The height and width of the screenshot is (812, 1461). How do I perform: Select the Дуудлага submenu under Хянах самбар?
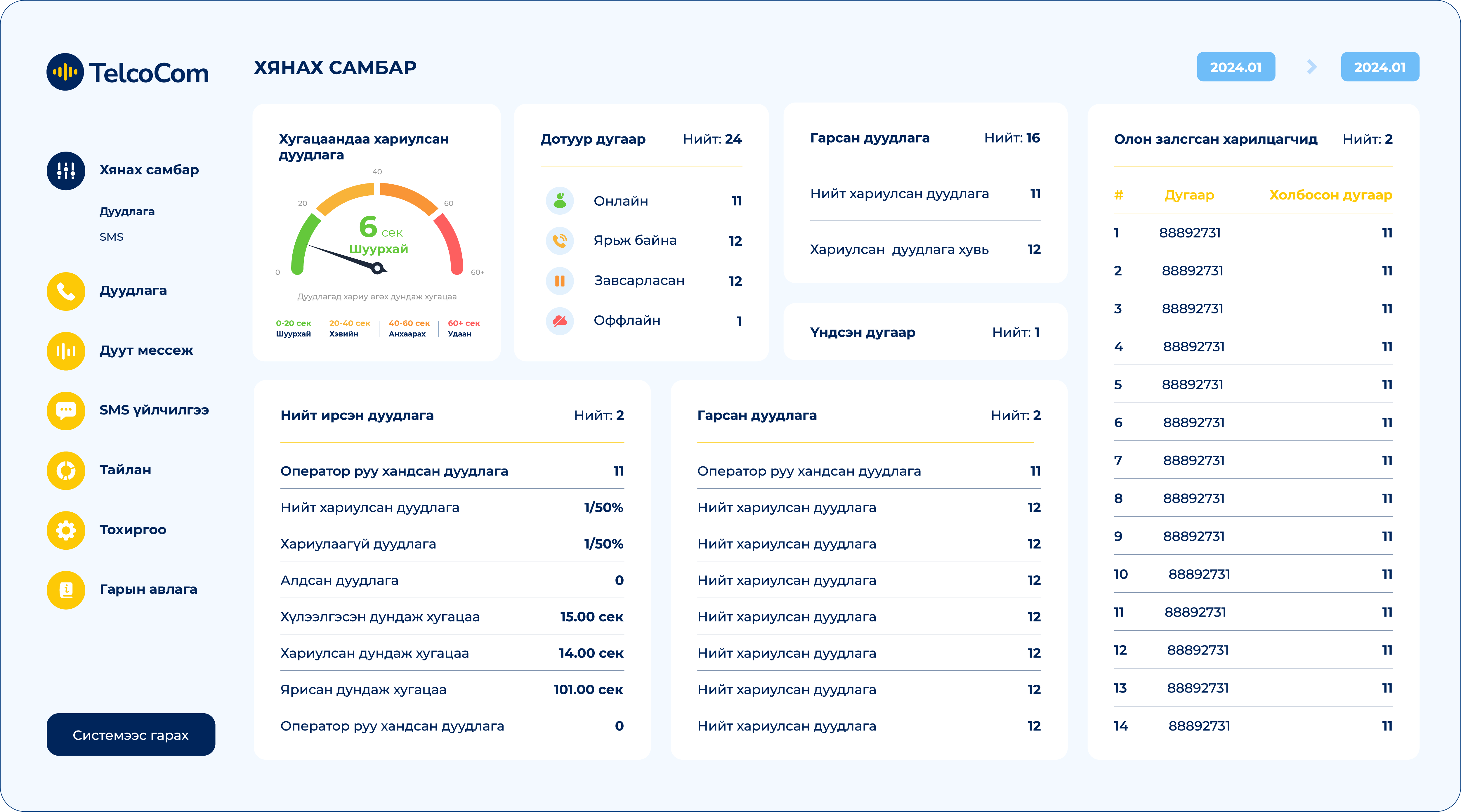(x=127, y=211)
